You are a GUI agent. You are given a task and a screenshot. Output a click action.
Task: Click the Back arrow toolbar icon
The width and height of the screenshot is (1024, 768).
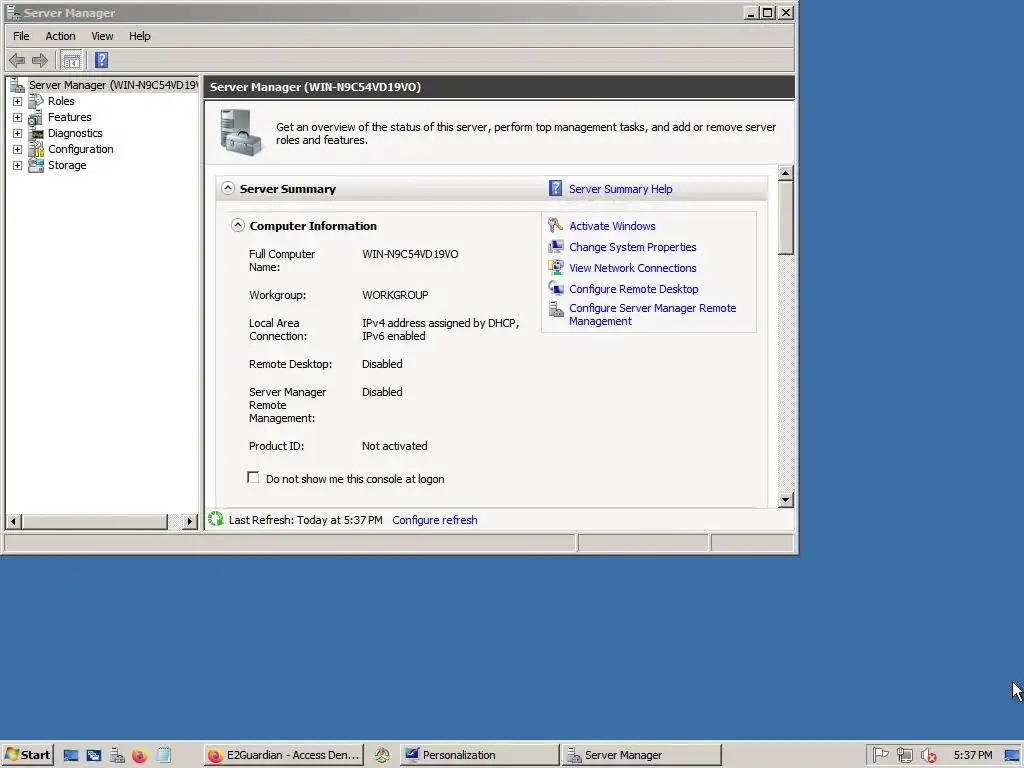point(17,61)
